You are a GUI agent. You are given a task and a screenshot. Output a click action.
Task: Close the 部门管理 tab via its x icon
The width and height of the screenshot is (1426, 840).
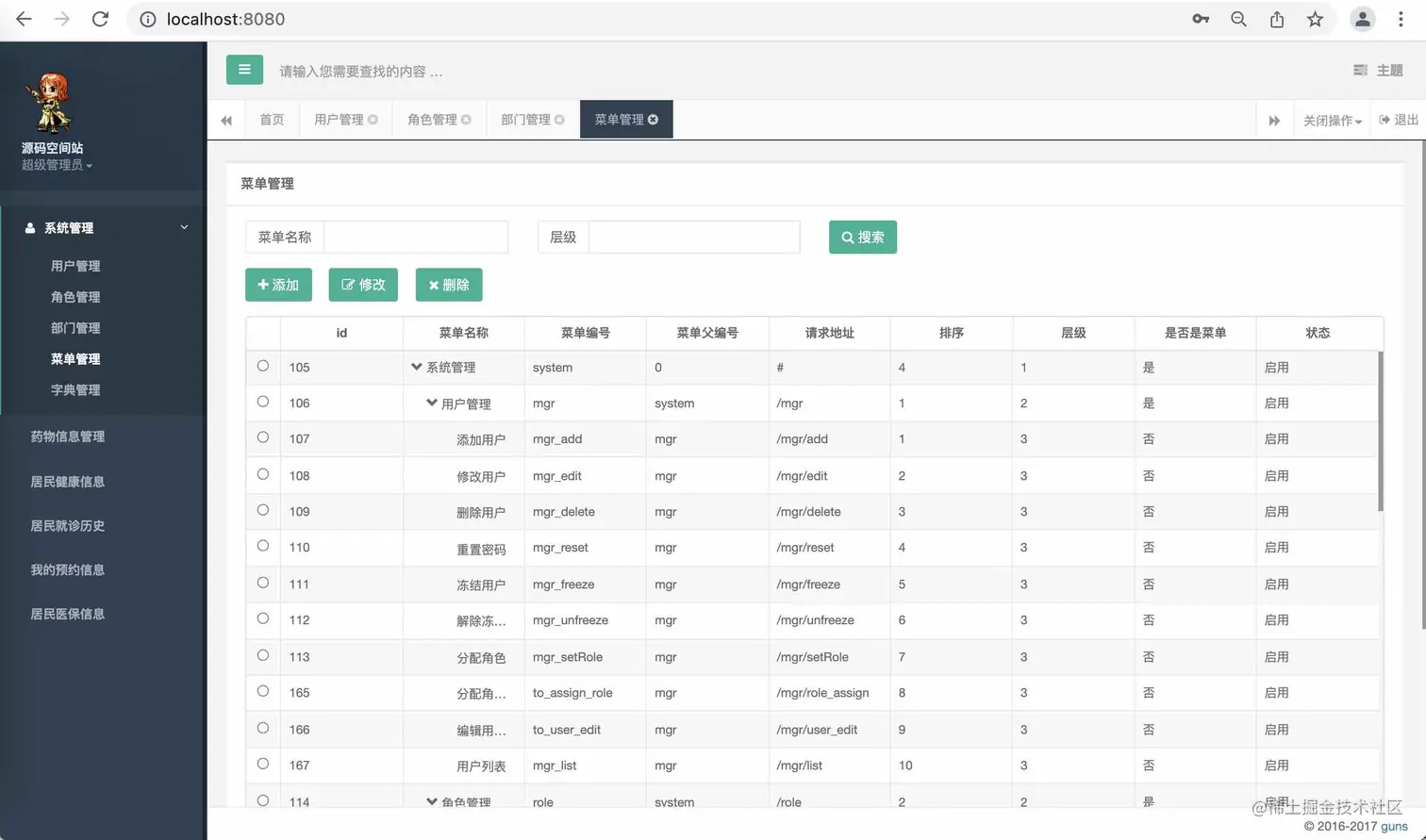click(559, 120)
